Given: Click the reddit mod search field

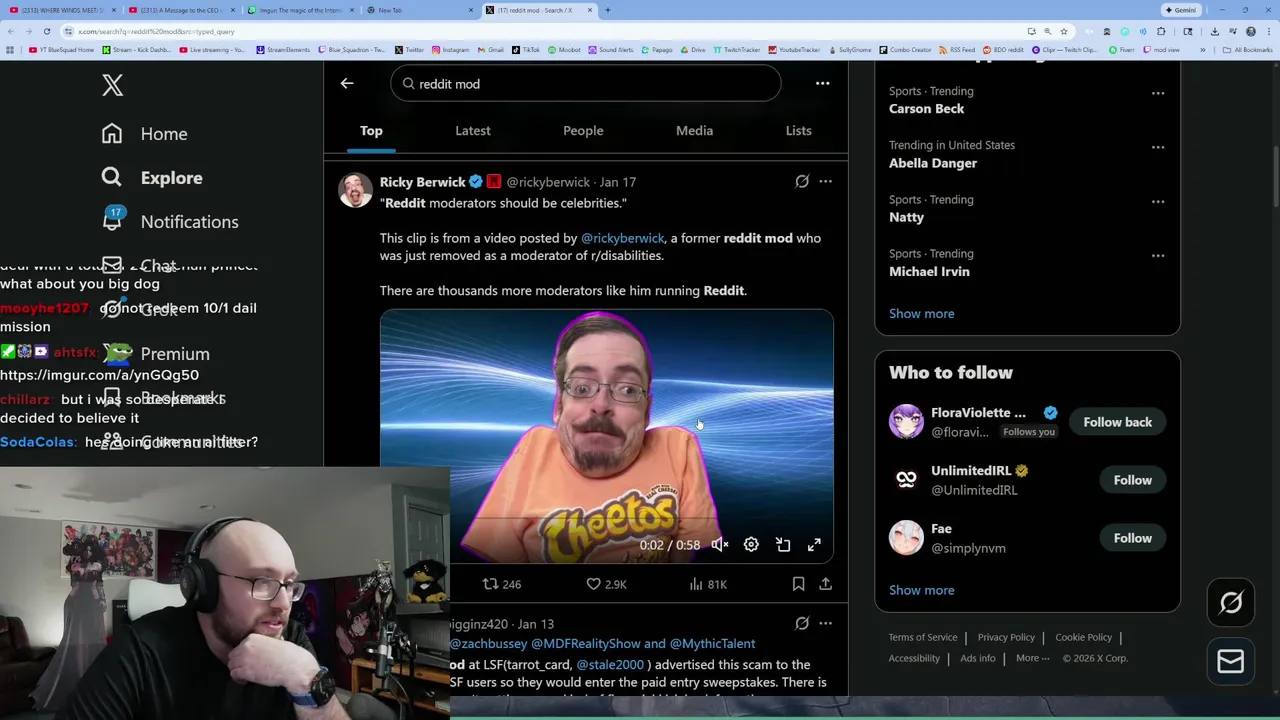Looking at the screenshot, I should pyautogui.click(x=585, y=84).
